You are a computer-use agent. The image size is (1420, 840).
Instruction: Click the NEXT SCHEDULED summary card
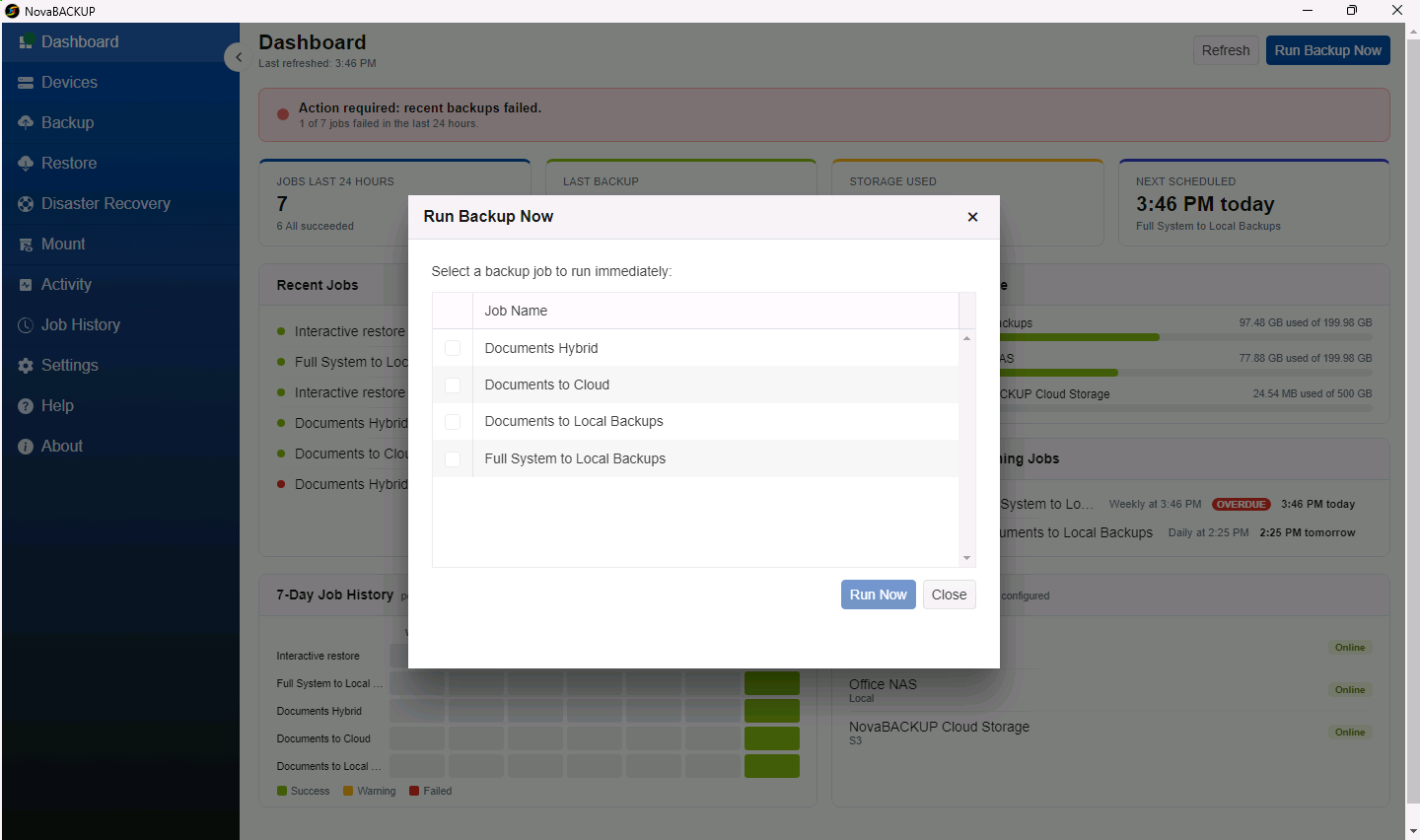[x=1254, y=203]
